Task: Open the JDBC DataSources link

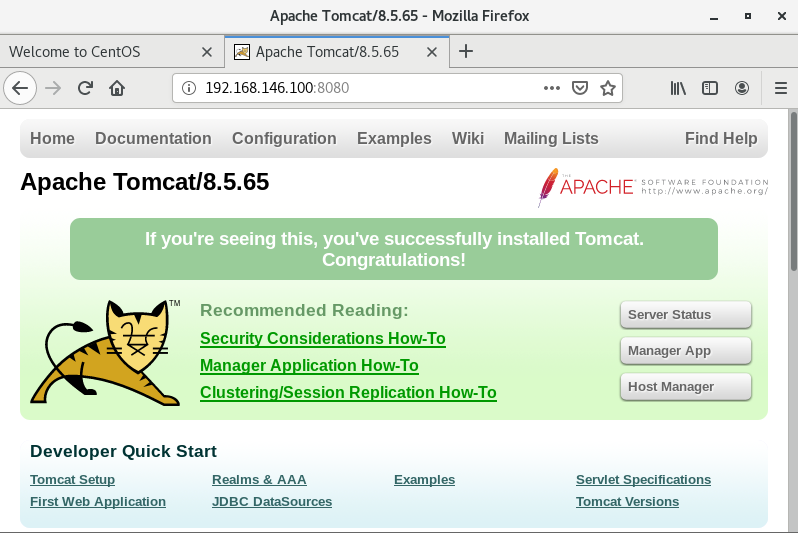Action: pos(272,501)
